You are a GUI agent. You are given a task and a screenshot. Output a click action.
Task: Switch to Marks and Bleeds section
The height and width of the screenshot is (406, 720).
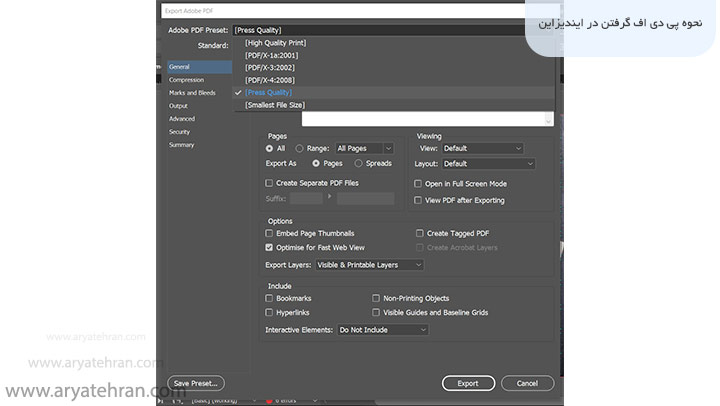192,93
